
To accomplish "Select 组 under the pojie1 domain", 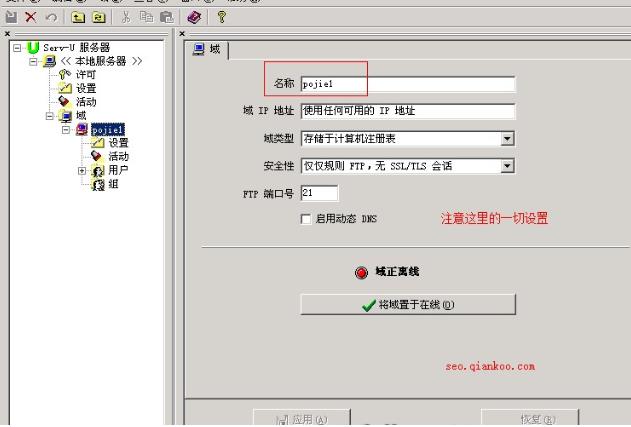I will 113,184.
